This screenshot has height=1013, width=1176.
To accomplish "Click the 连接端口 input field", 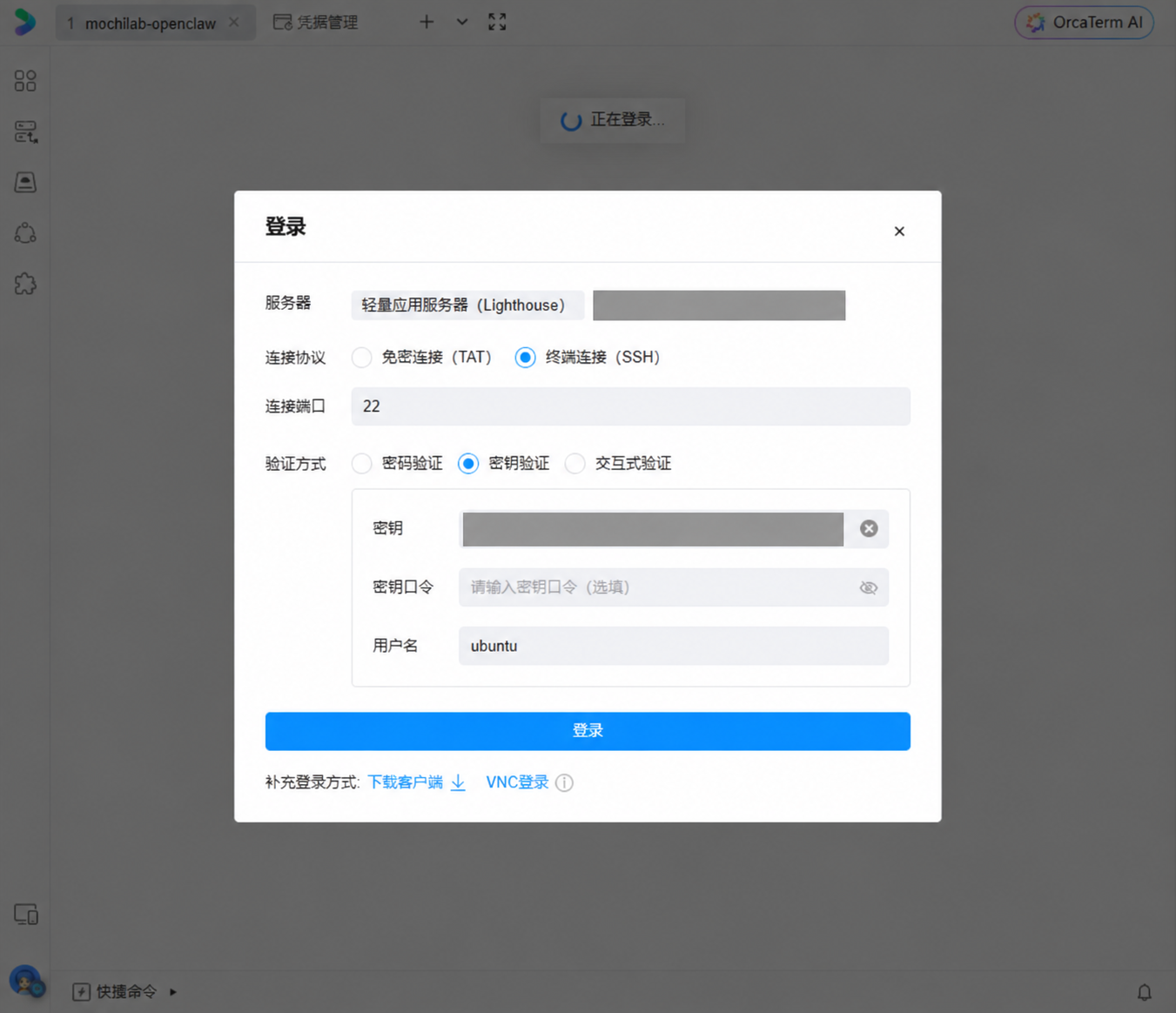I will (630, 406).
